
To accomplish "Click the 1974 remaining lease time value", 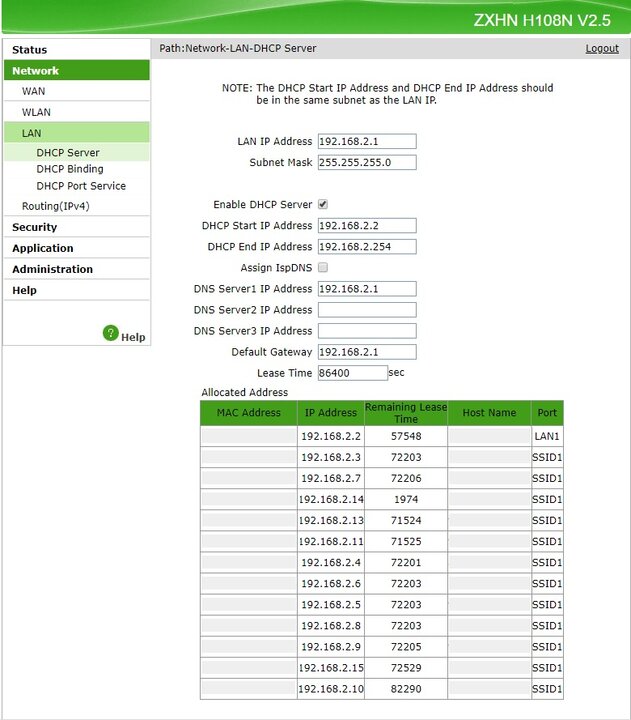I will (406, 499).
